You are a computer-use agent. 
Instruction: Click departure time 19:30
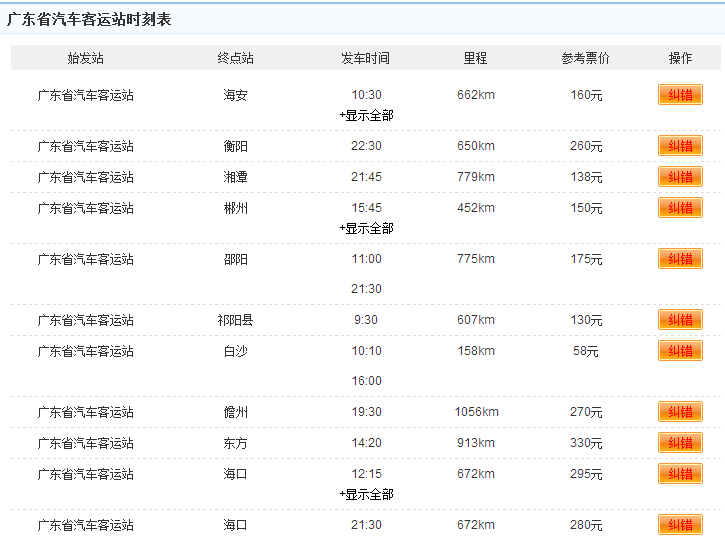(366, 412)
